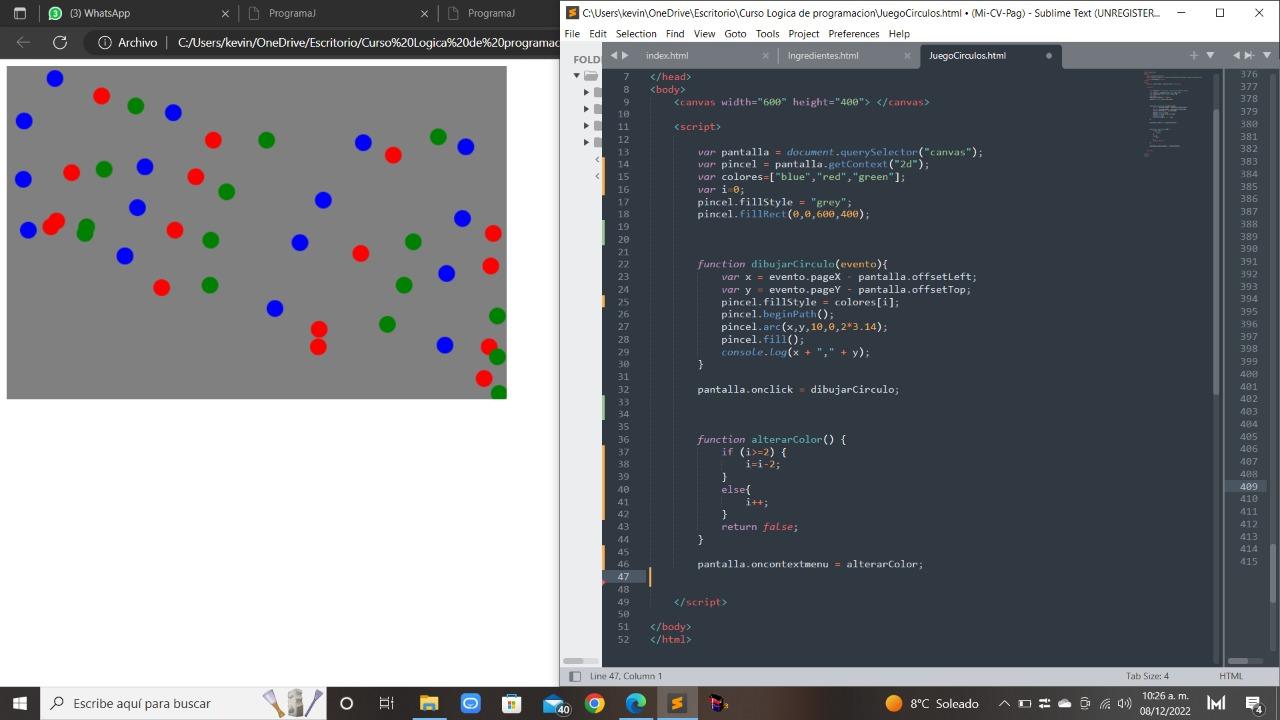Open the Find menu
Image resolution: width=1280 pixels, height=720 pixels.
(675, 34)
